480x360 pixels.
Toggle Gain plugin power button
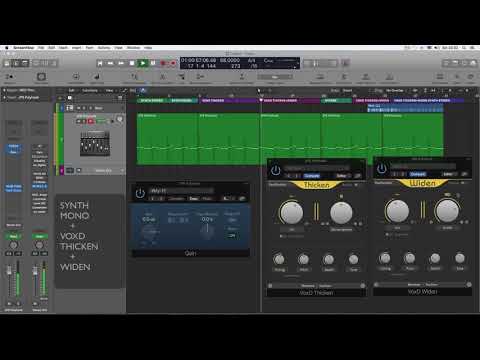coord(140,193)
